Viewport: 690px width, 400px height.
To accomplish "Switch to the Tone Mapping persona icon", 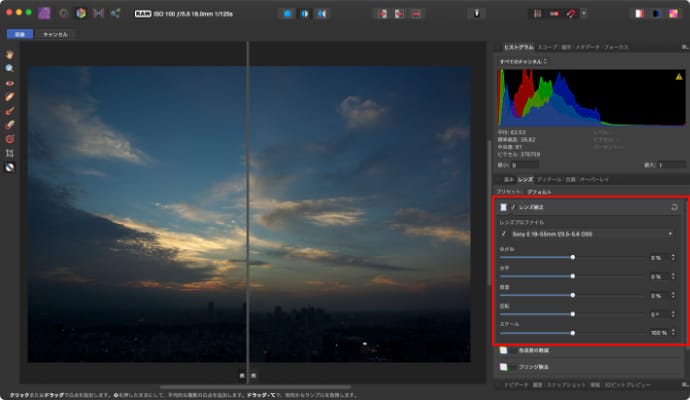I will coord(97,13).
